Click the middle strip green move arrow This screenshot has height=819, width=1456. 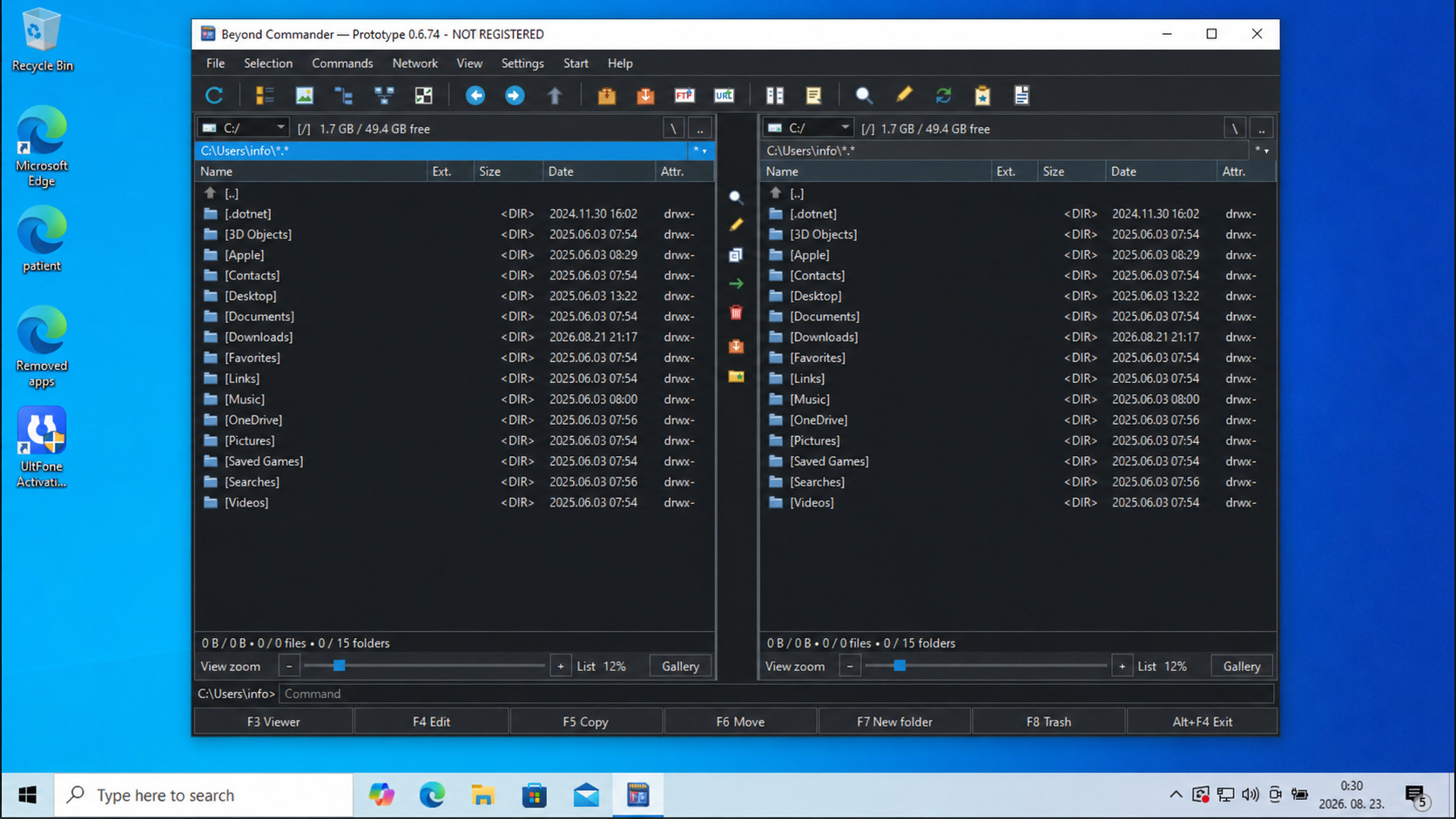[736, 284]
